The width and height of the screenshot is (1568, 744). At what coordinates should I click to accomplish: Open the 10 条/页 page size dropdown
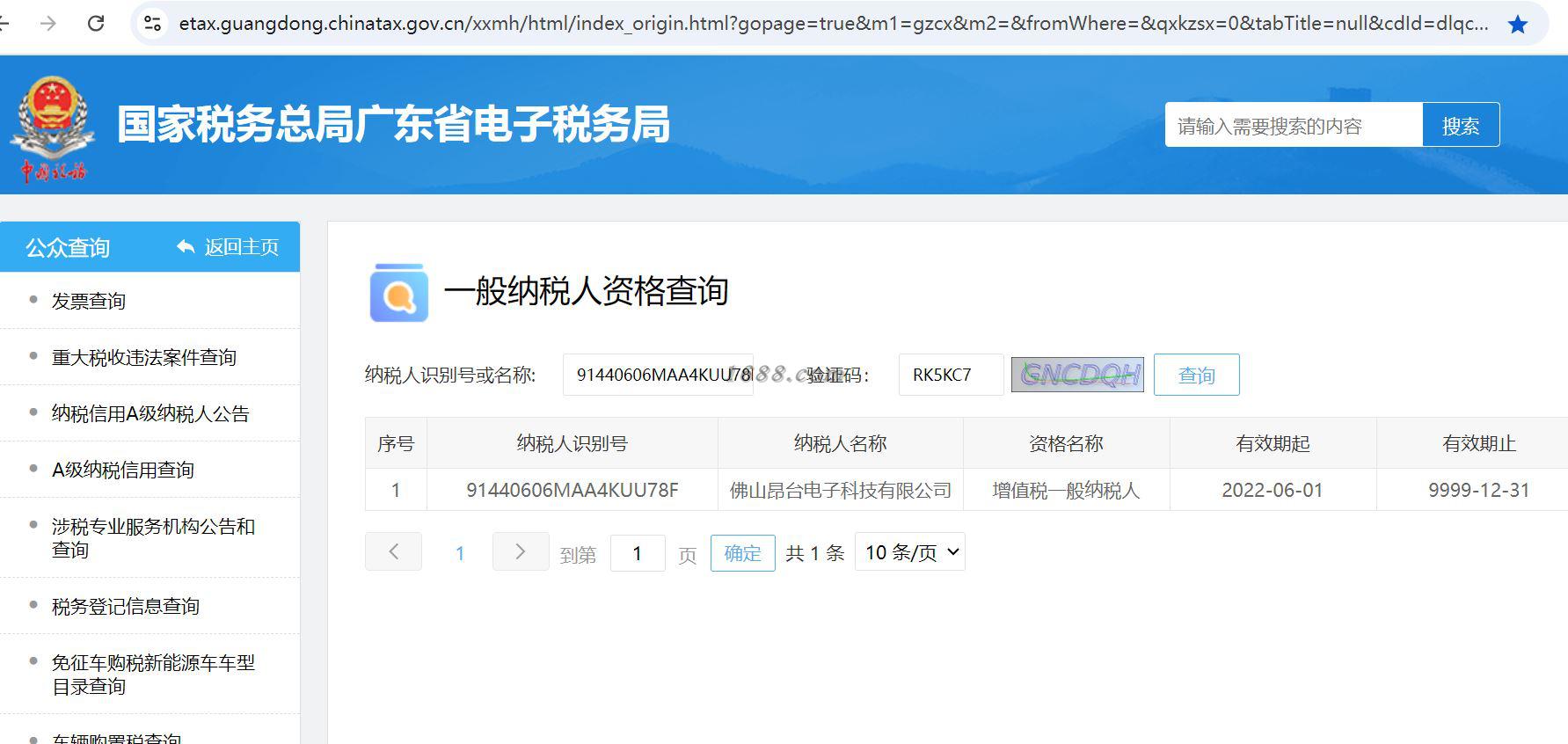(910, 552)
